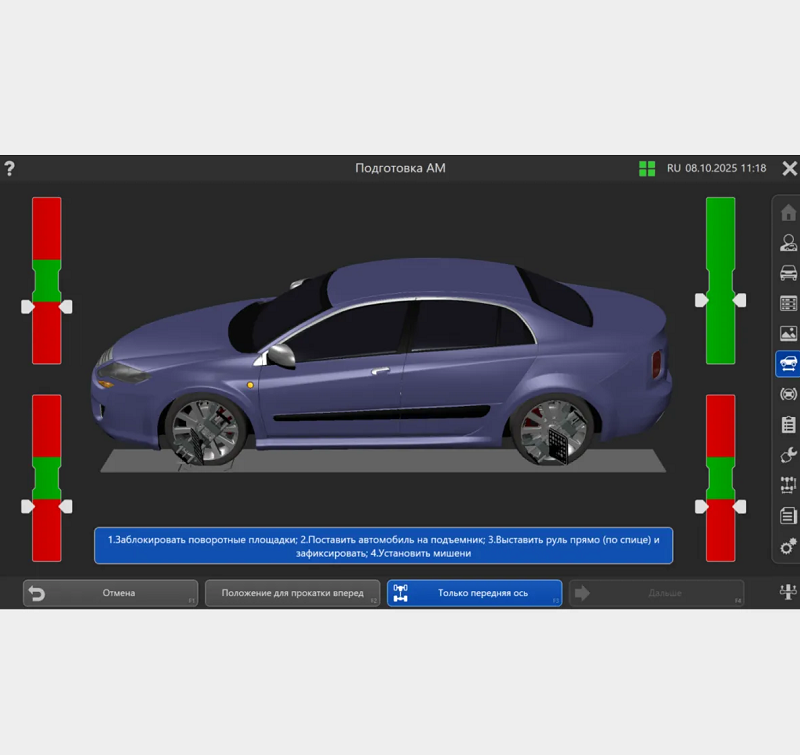
Task: Open the specifications table icon in sidebar
Action: [x=788, y=303]
